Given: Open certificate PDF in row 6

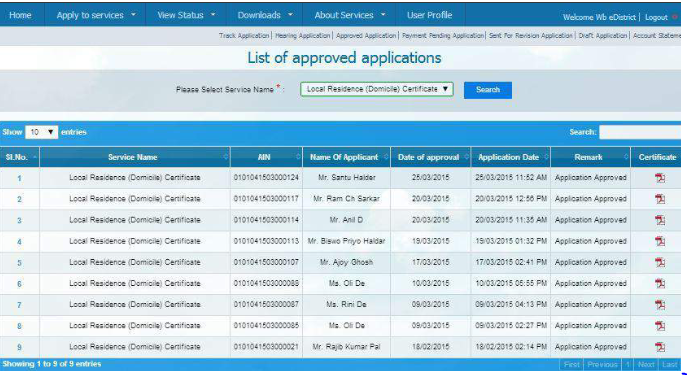Looking at the screenshot, I should [660, 283].
